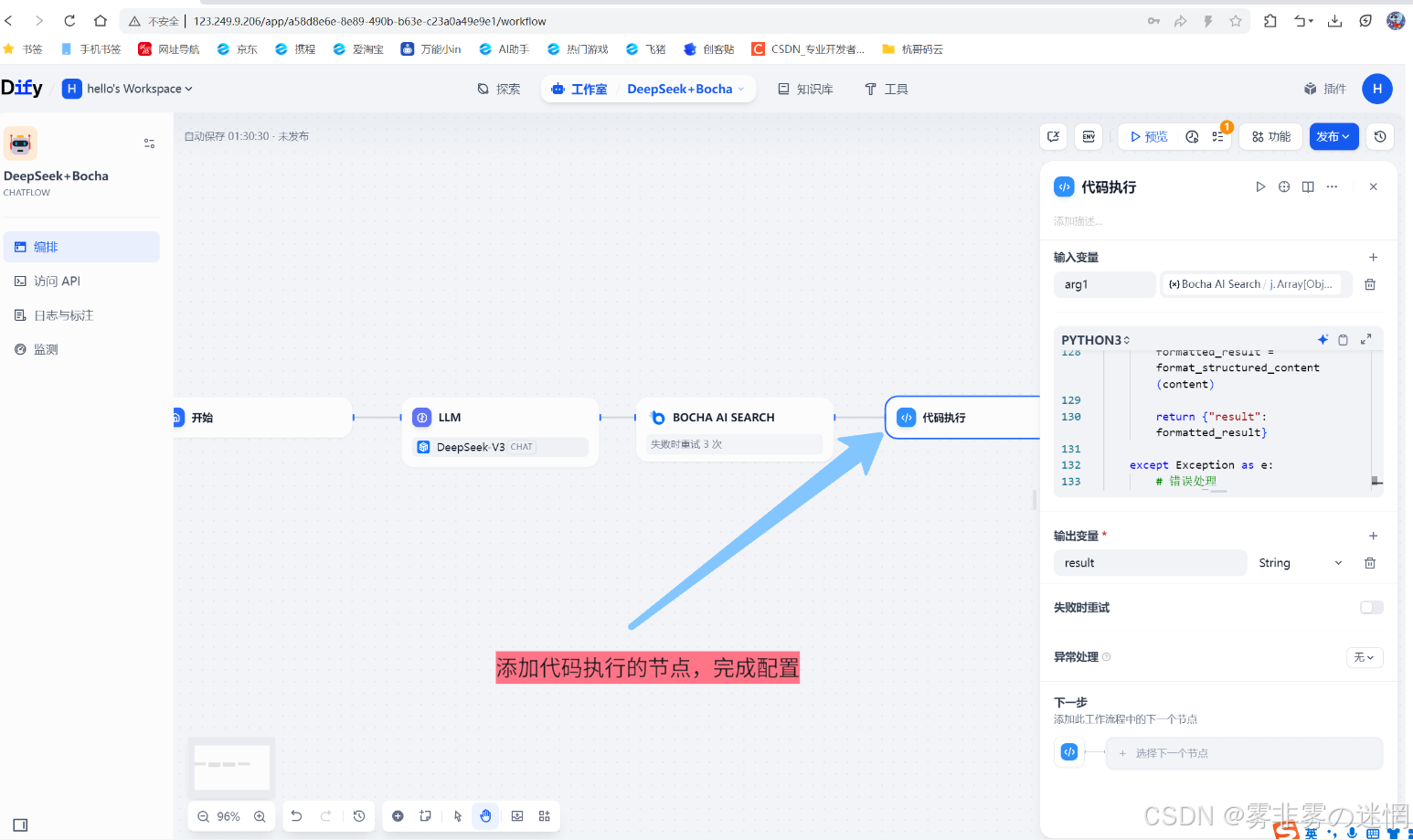Select the 开始 node on the canvas
The width and height of the screenshot is (1413, 840).
point(262,417)
